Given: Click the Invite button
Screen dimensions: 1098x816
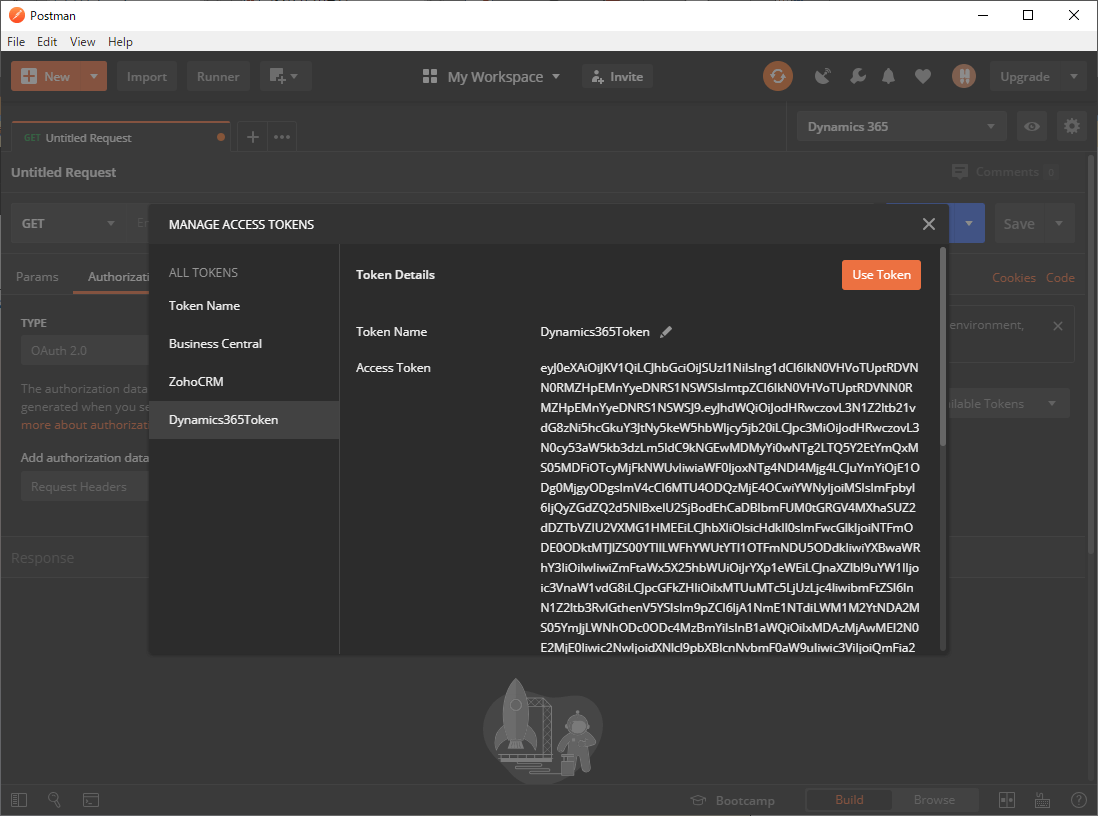Looking at the screenshot, I should (617, 76).
